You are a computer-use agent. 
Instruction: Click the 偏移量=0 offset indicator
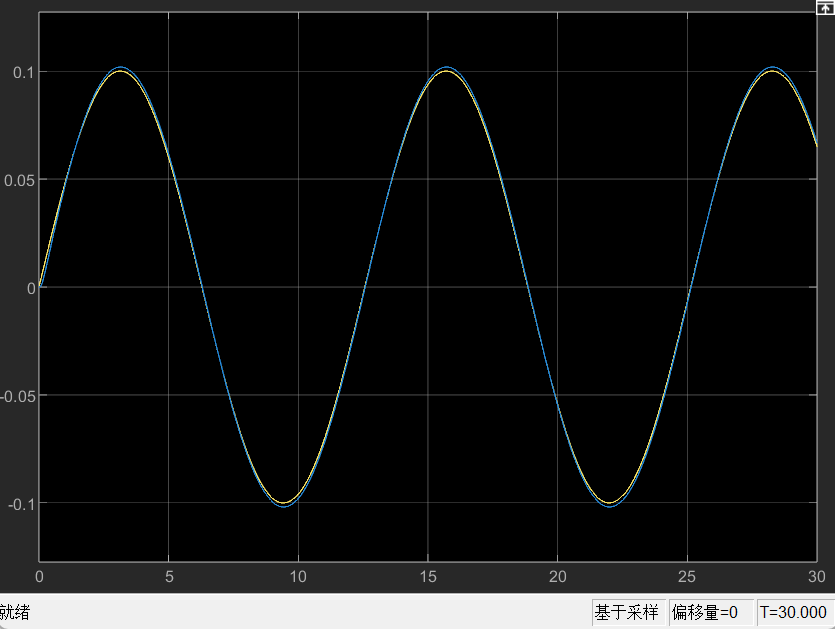[x=704, y=612]
